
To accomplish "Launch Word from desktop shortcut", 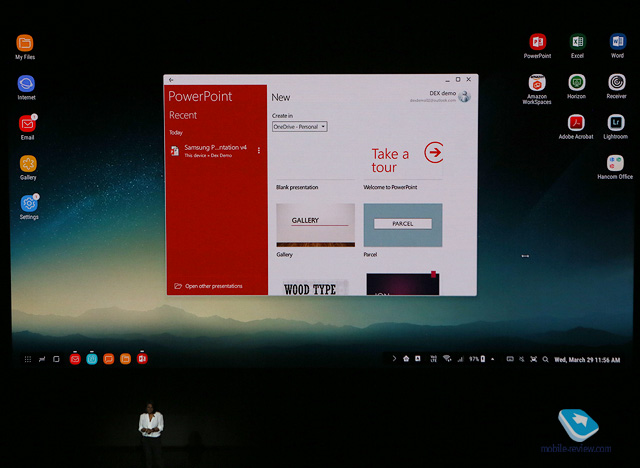I will [x=618, y=42].
